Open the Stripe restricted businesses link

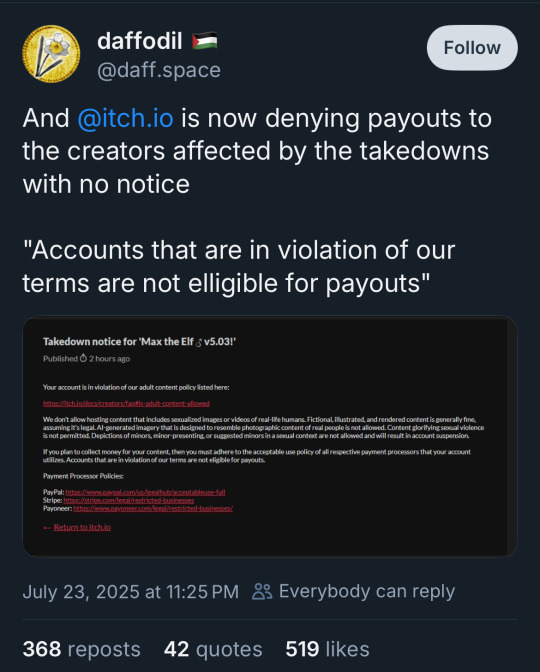[129, 500]
